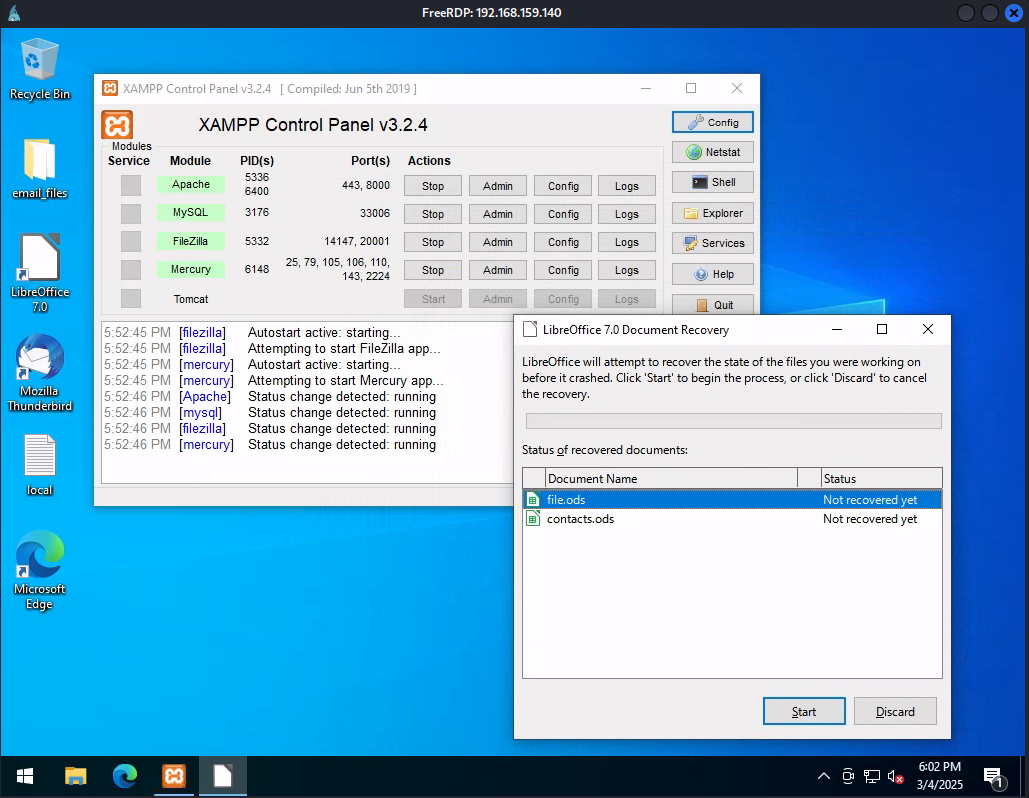This screenshot has height=798, width=1029.
Task: Switch to LibreOffice taskbar button
Action: point(223,777)
